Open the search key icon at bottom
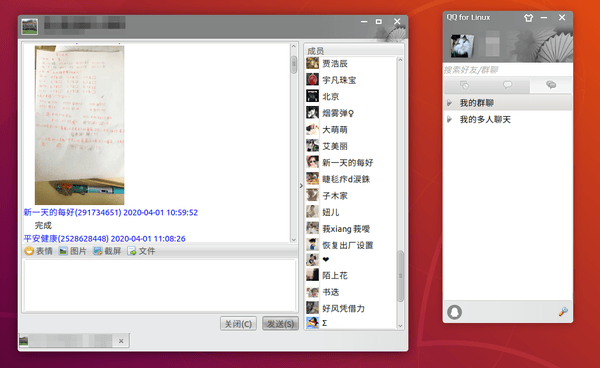 point(563,312)
